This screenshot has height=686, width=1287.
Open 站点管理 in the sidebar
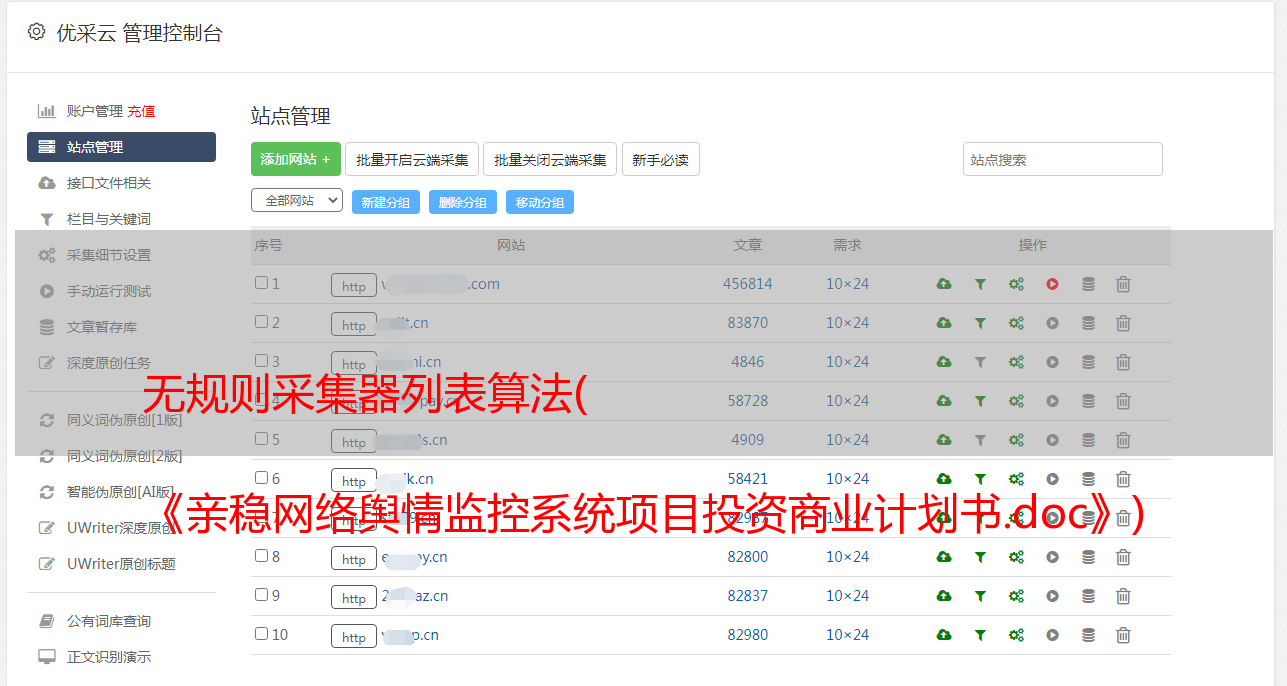click(121, 147)
